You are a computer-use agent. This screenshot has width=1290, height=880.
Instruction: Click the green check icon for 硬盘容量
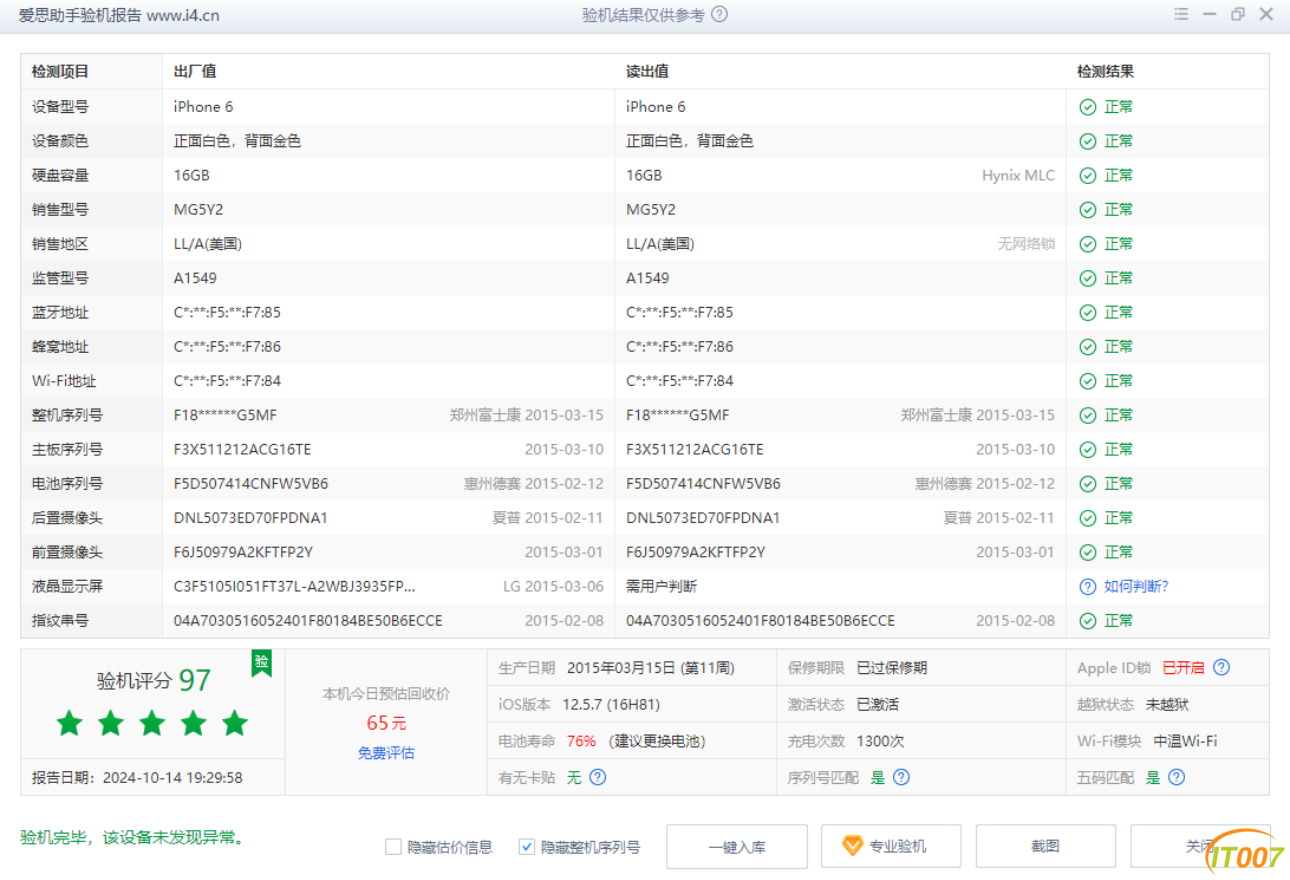(1088, 175)
